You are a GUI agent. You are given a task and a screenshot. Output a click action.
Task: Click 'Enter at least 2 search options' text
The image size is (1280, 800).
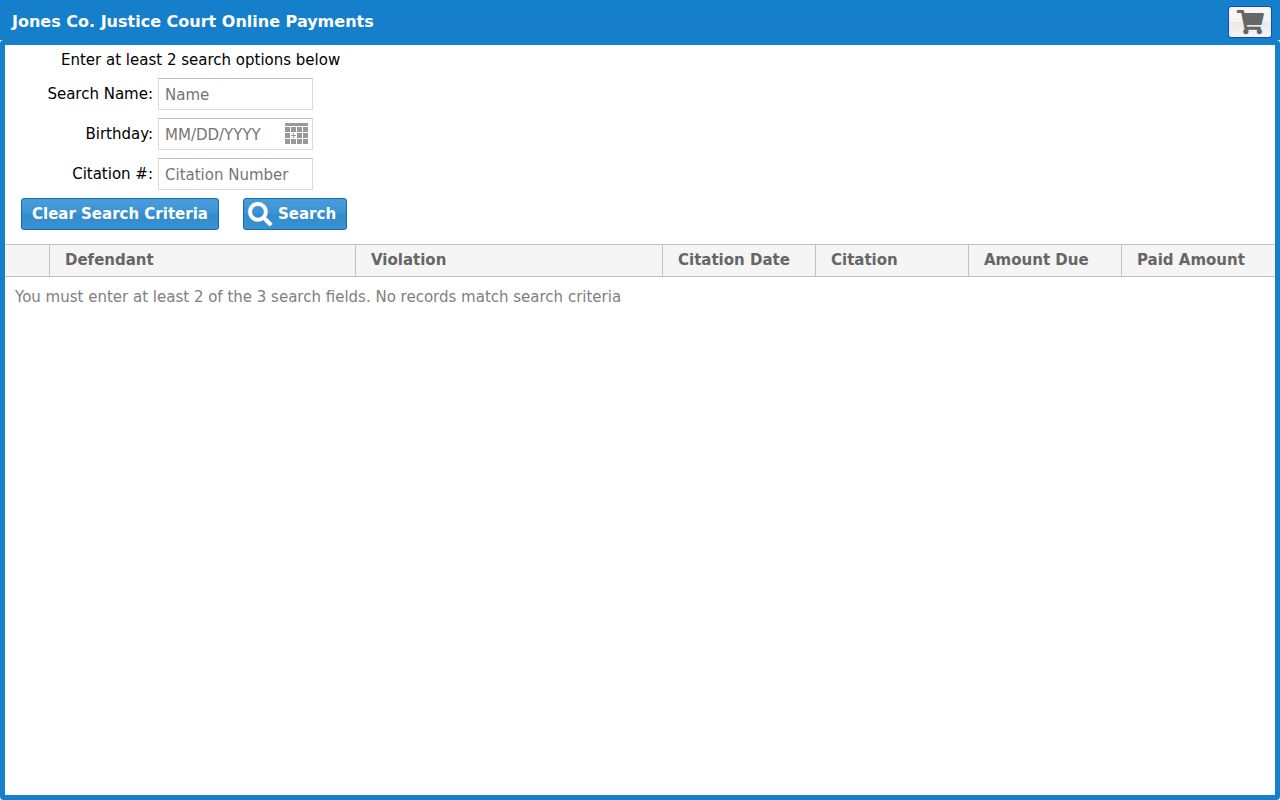point(200,60)
